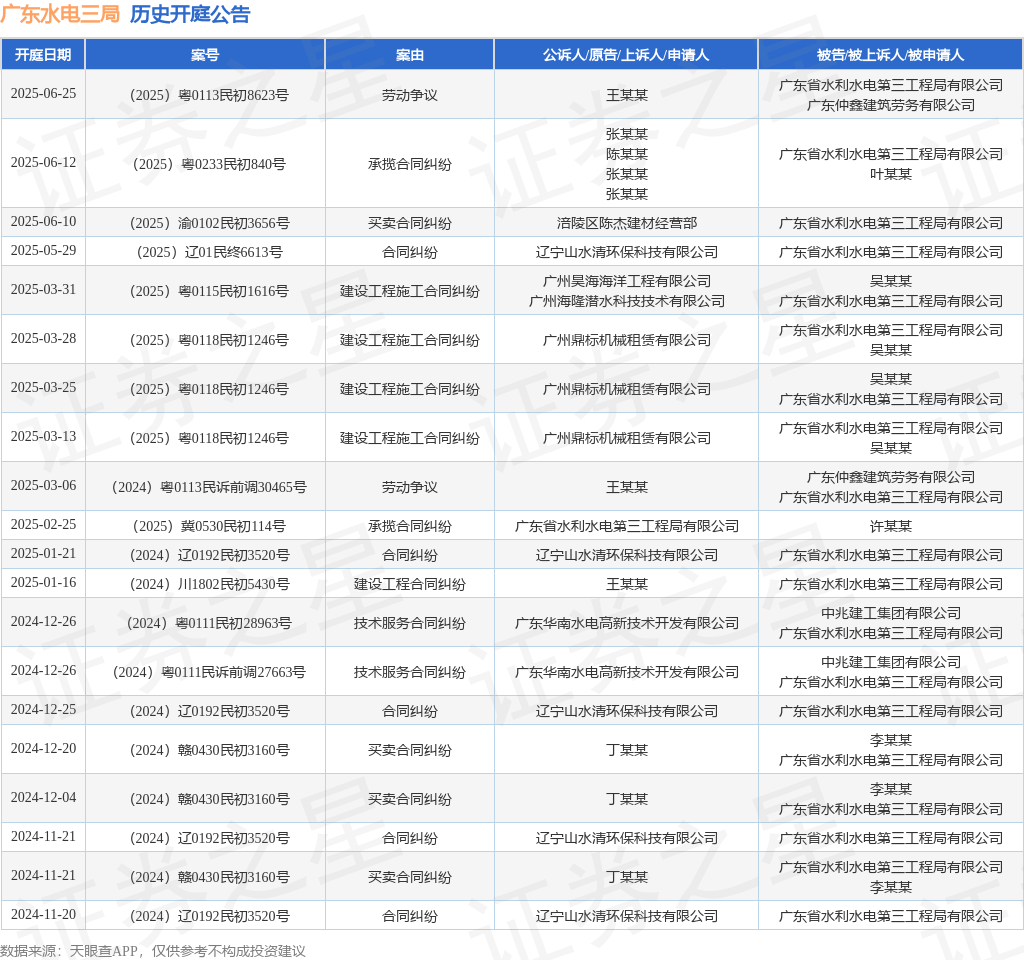Click date cell 2025-03-13
1024x960 pixels.
point(43,437)
